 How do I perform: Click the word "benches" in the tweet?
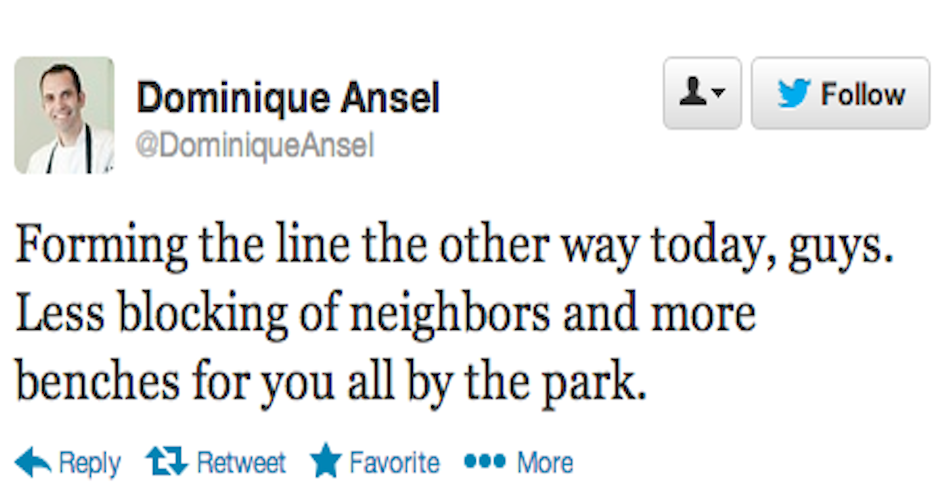97,380
